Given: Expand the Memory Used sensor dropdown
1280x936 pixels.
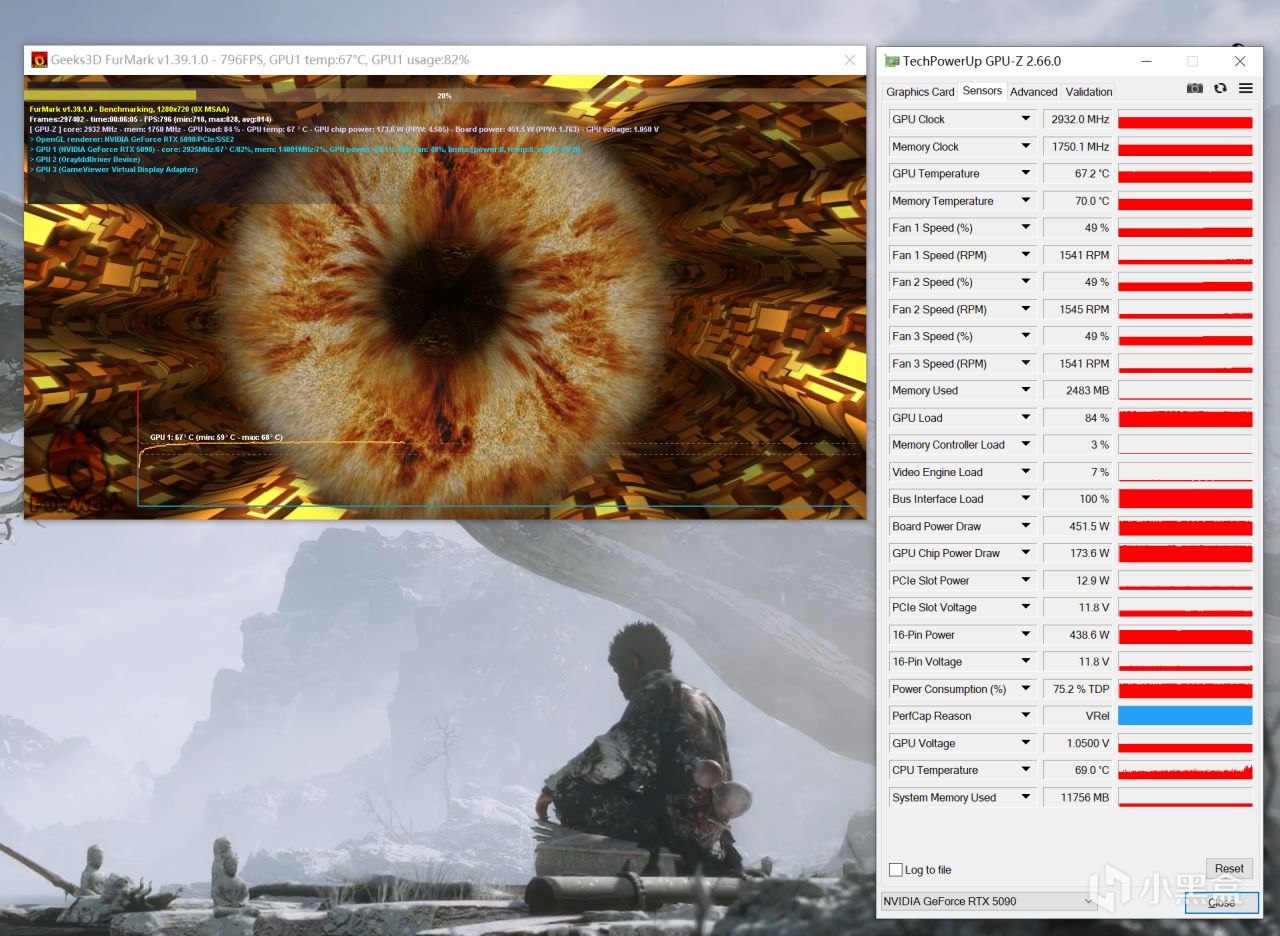Looking at the screenshot, I should point(1025,390).
